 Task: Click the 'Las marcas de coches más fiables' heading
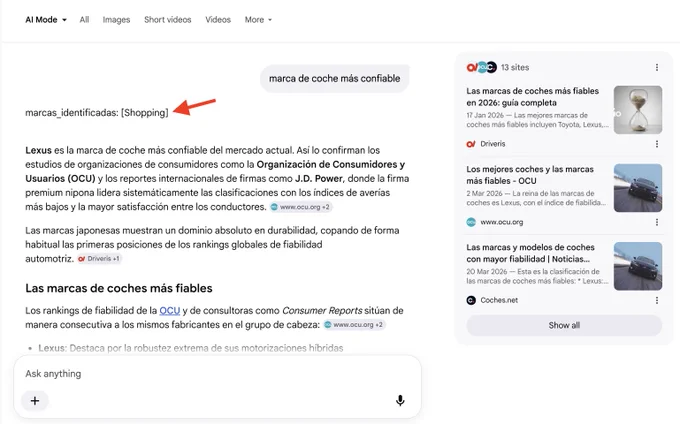(119, 288)
